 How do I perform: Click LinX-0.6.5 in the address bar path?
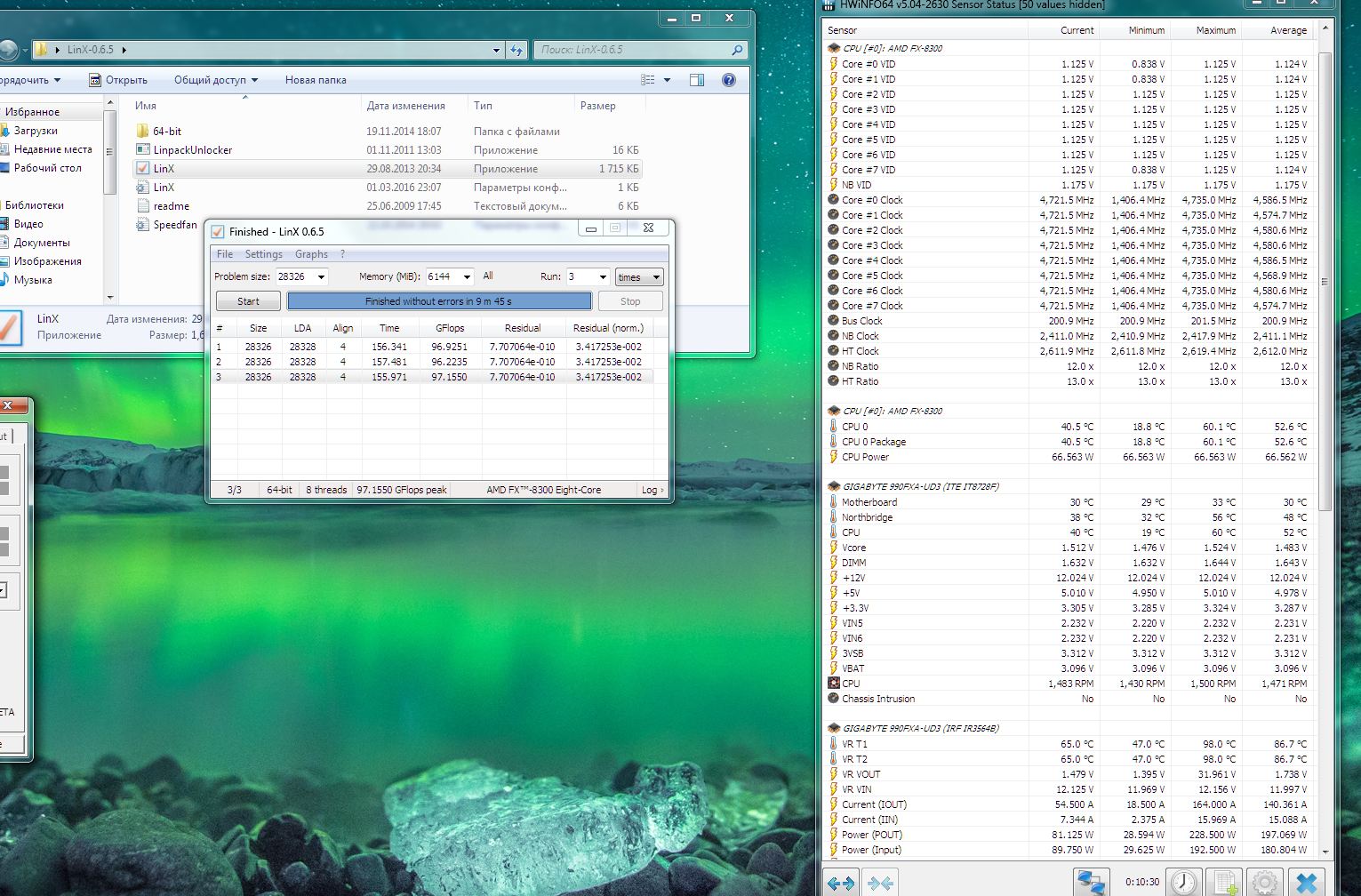tap(91, 50)
